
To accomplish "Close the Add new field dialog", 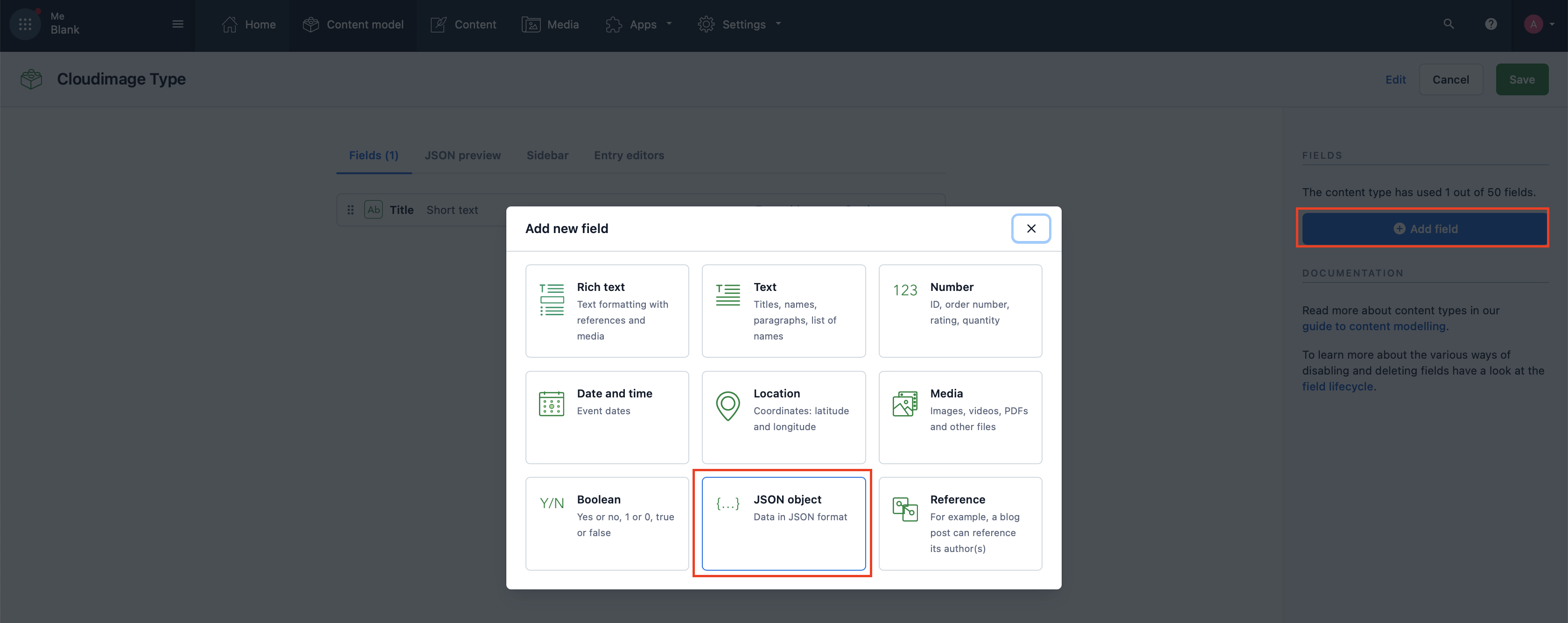I will 1030,228.
